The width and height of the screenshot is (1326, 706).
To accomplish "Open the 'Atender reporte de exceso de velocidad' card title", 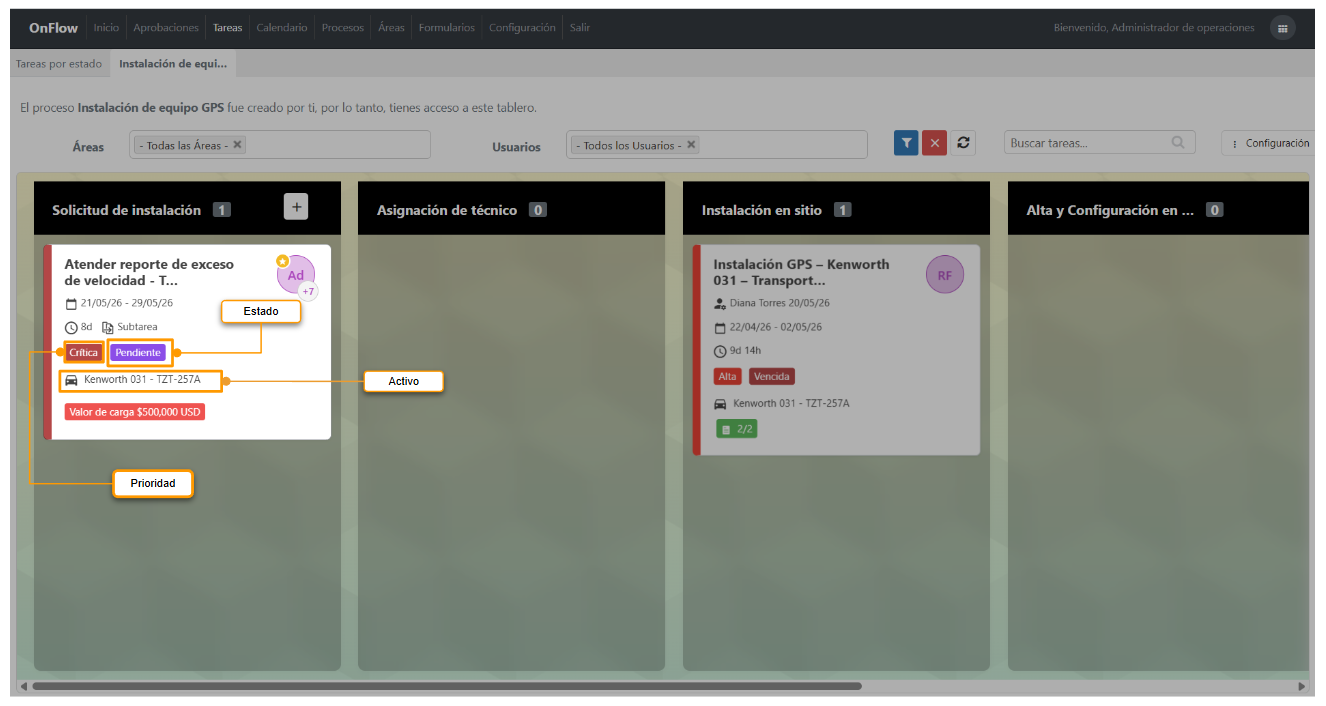I will [149, 272].
